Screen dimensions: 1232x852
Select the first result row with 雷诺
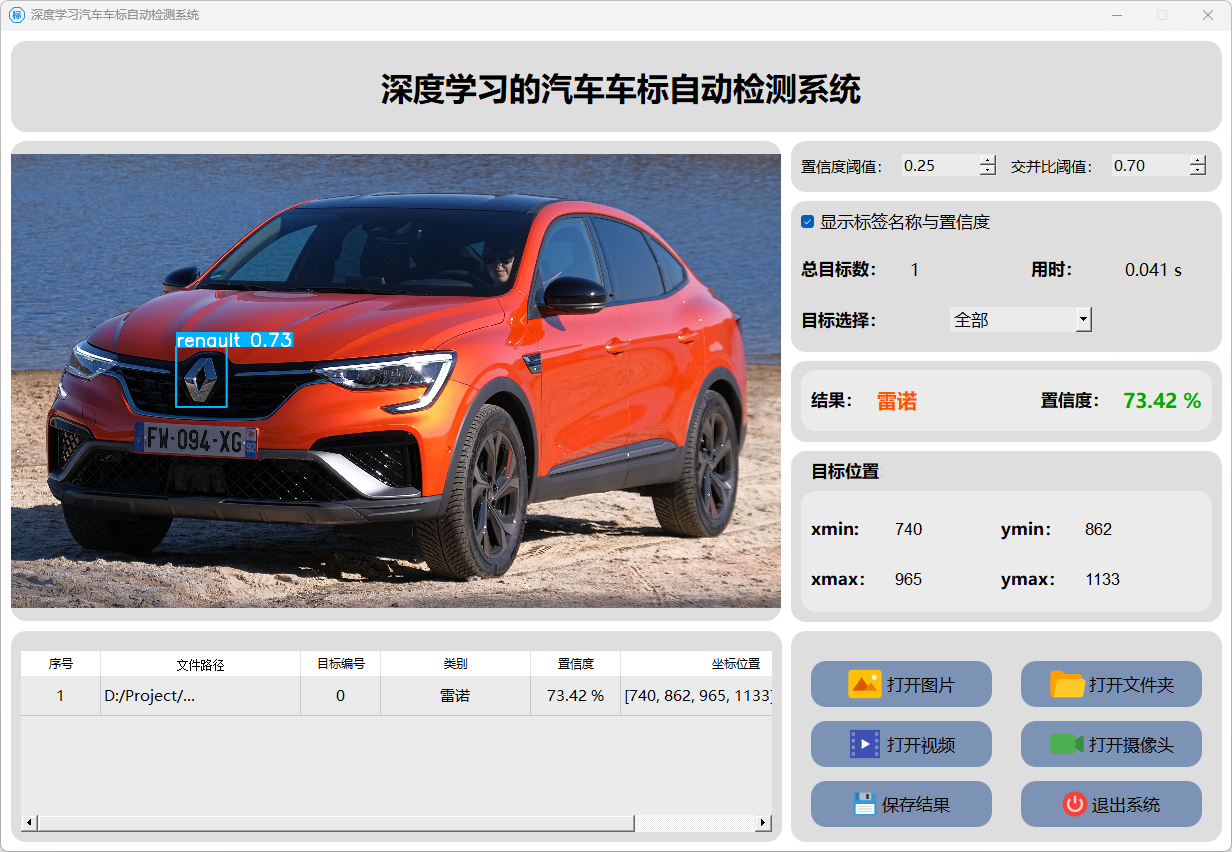pyautogui.click(x=455, y=696)
